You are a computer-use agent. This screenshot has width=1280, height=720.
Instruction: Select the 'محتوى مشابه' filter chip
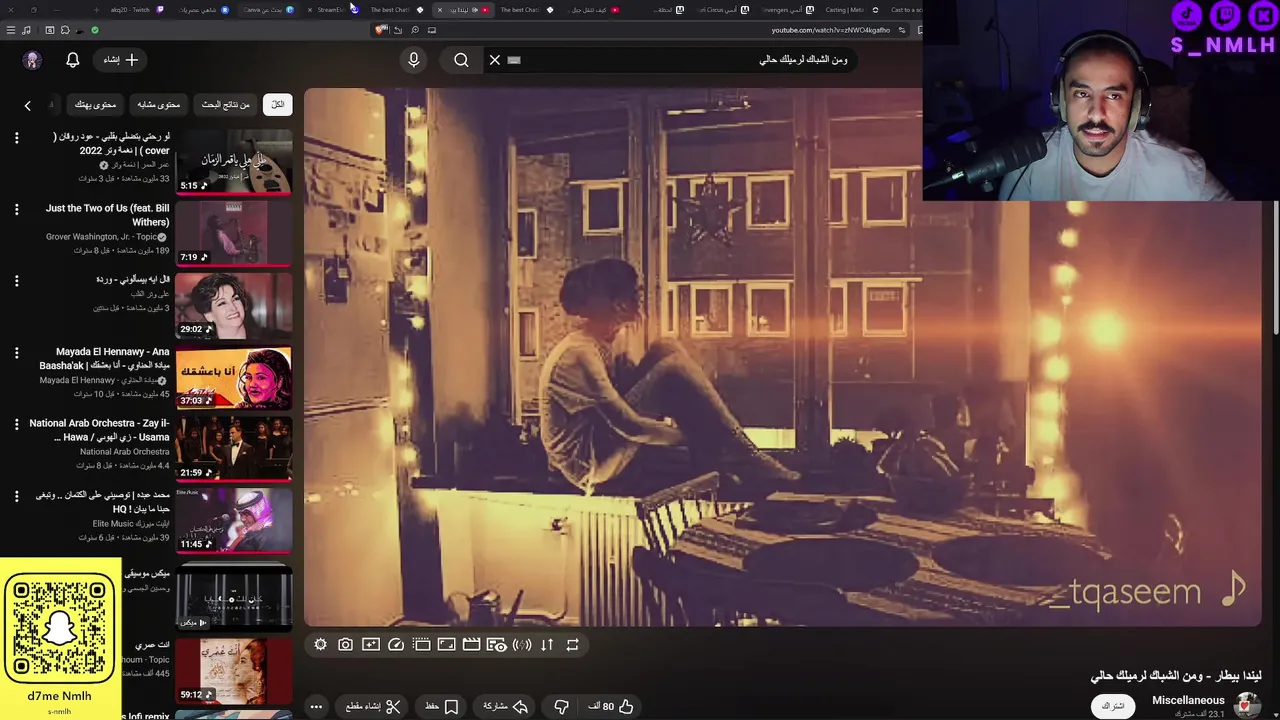tap(159, 104)
